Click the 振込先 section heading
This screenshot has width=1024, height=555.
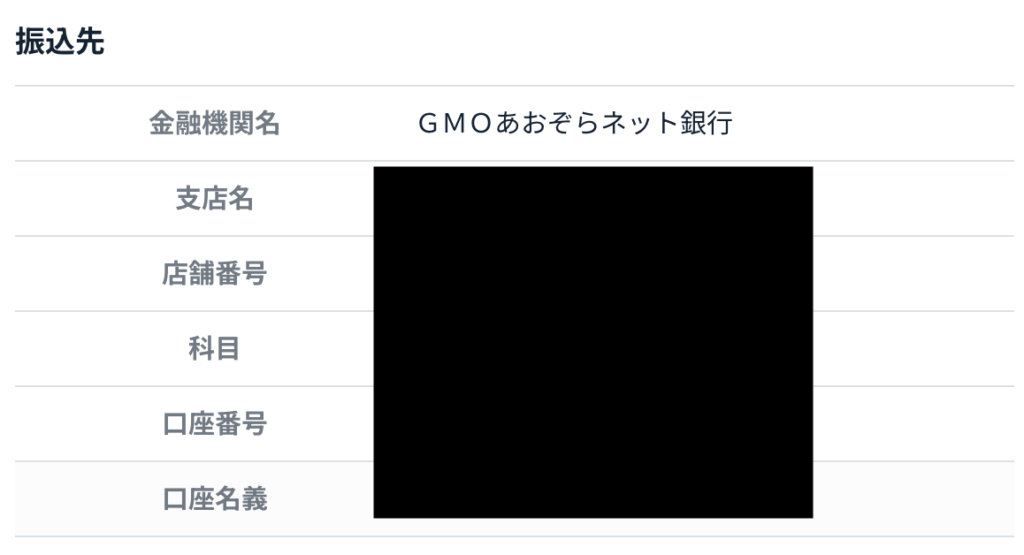(60, 43)
